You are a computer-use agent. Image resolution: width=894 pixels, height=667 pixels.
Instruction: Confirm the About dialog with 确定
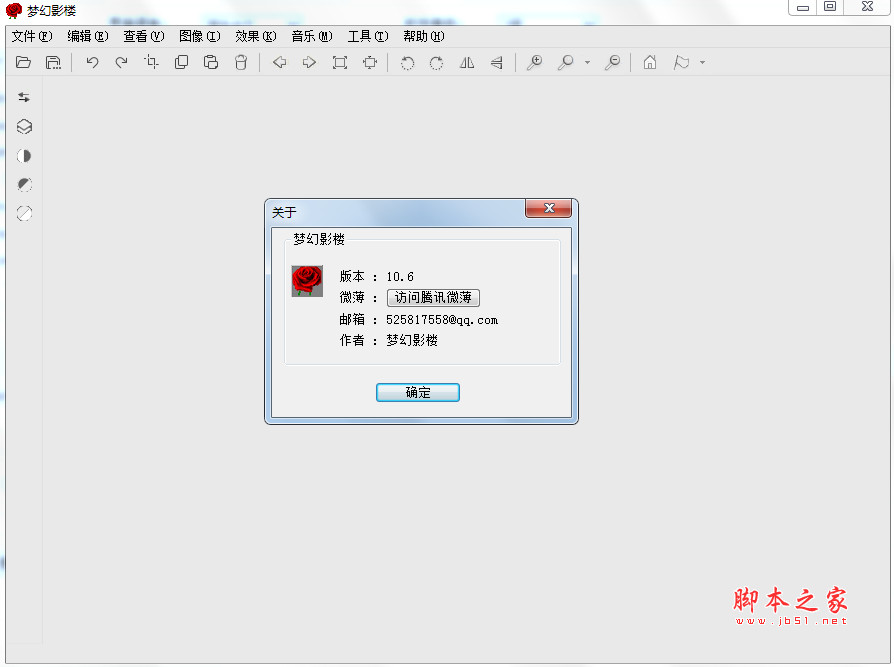click(x=418, y=392)
